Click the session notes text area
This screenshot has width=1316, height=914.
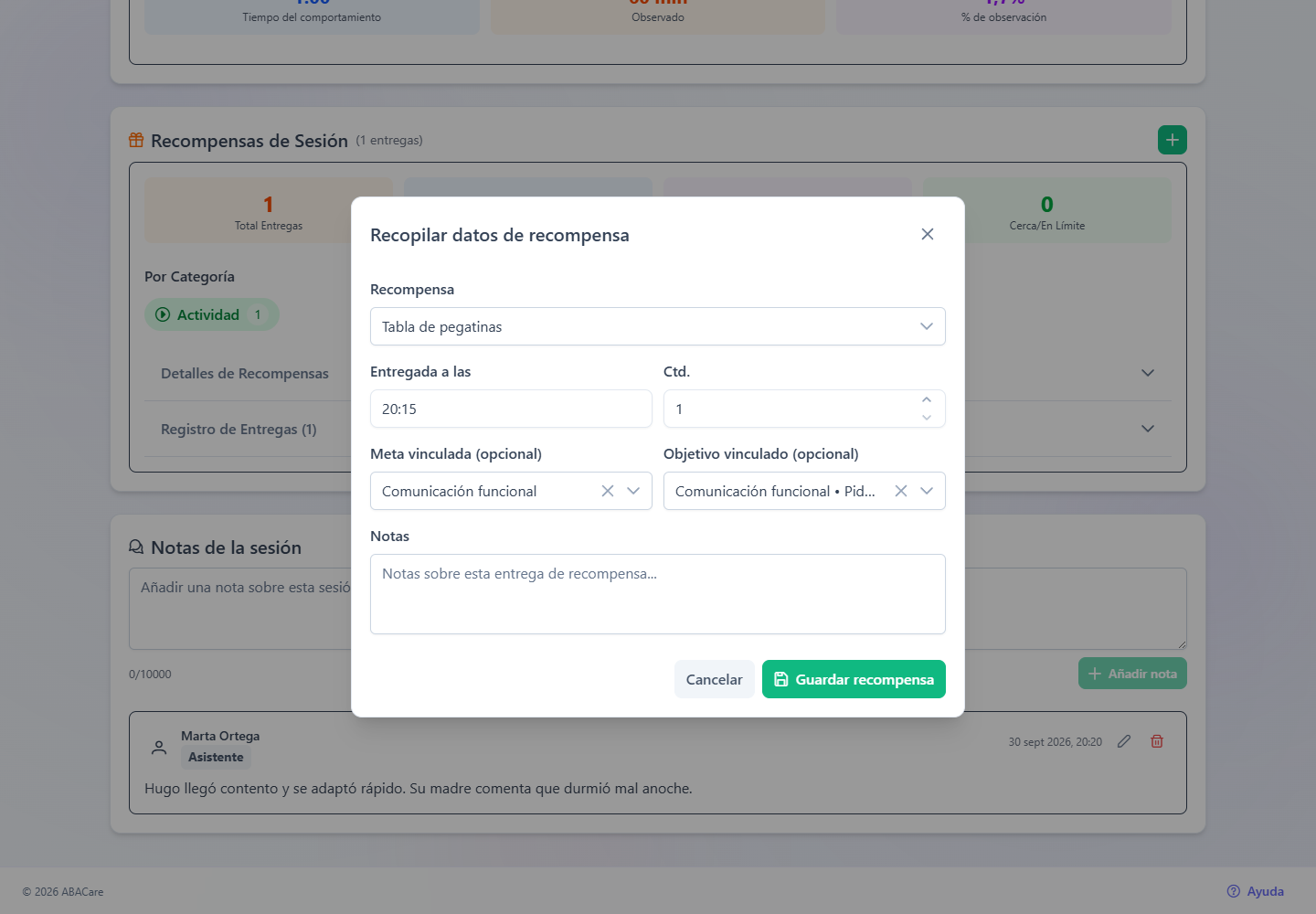[x=658, y=609]
